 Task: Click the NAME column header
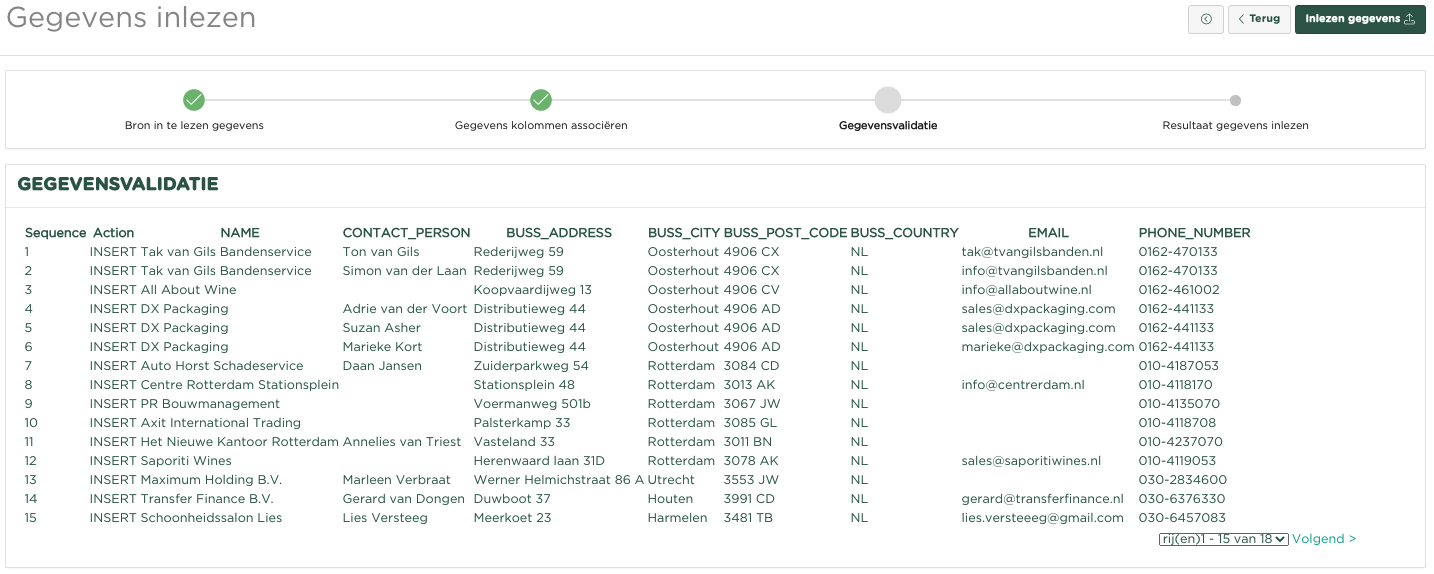[240, 233]
